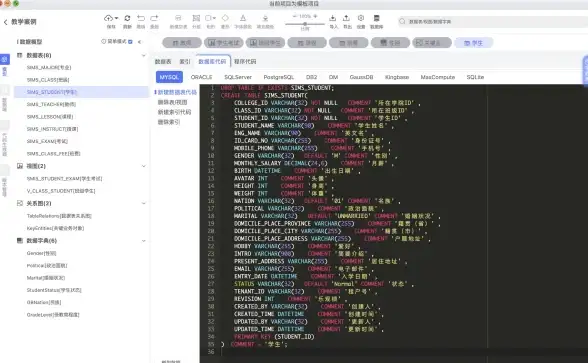The image size is (588, 363).
Task: Toggle the simple mode checkbox
Action: 130,42
